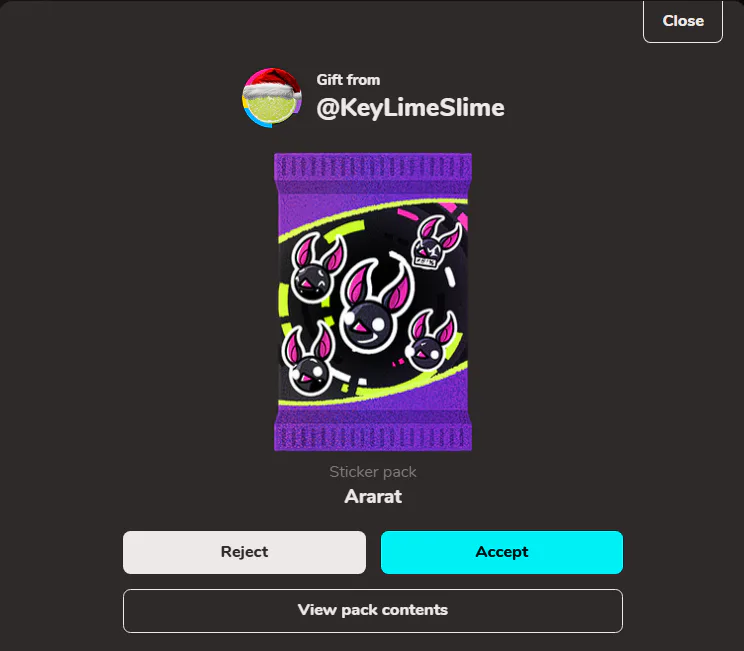Click the winking bat sticker on the pack

(x=316, y=267)
